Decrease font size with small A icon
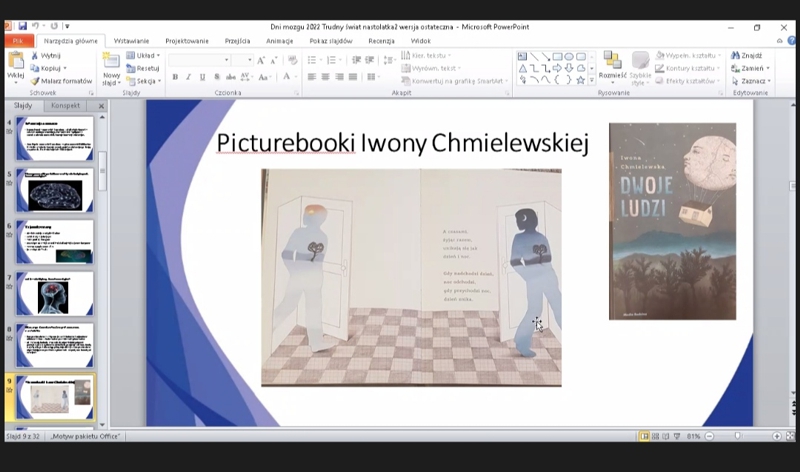This screenshot has width=800, height=472. [274, 60]
